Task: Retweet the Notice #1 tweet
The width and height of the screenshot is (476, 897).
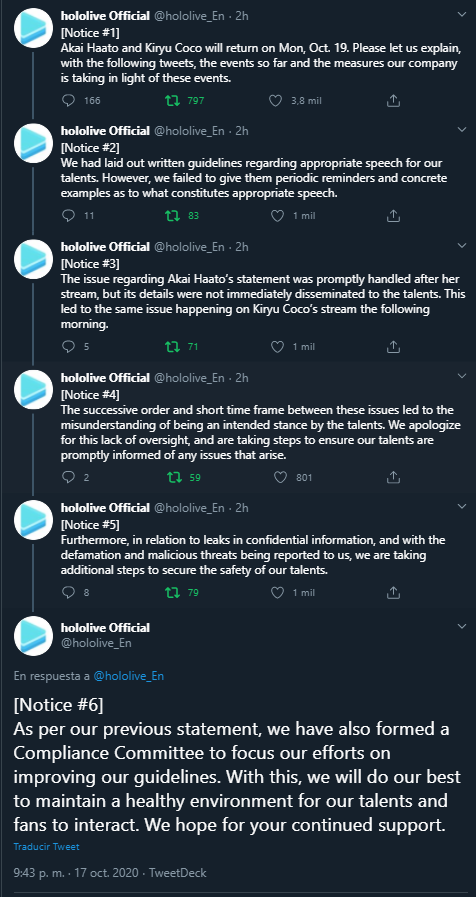Action: (x=172, y=101)
